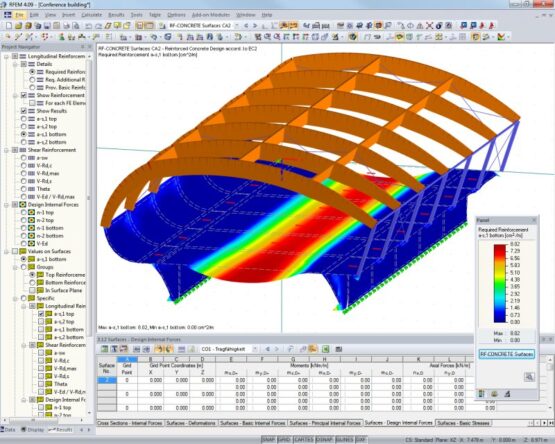Viewport: 555px width, 444px height.
Task: Click previous load case arrow in table toolbar
Action: 268,349
